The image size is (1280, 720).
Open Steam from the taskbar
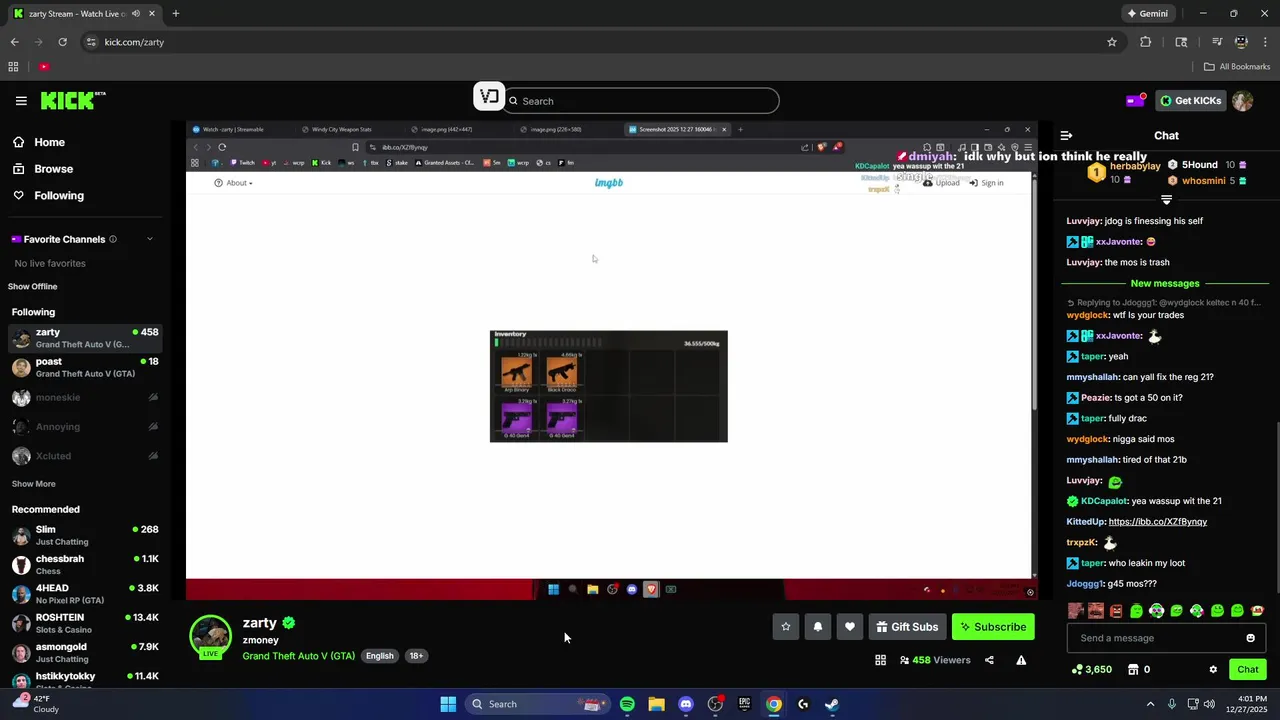(x=832, y=704)
